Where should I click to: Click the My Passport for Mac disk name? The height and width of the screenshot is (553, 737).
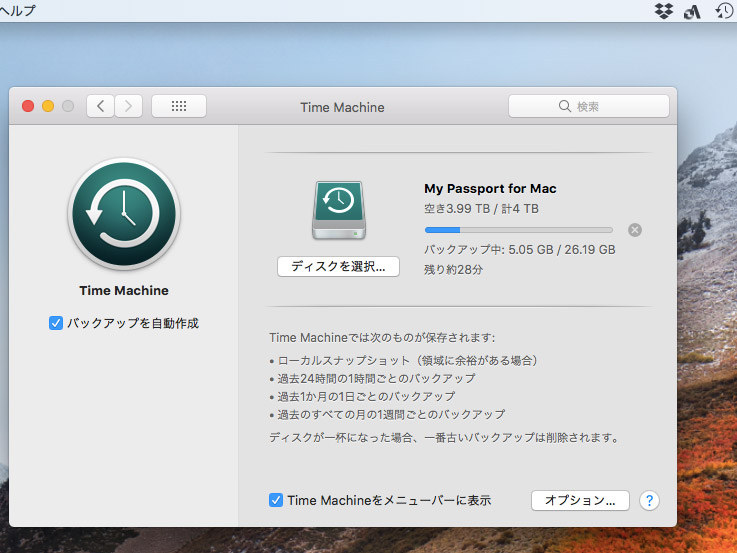490,189
